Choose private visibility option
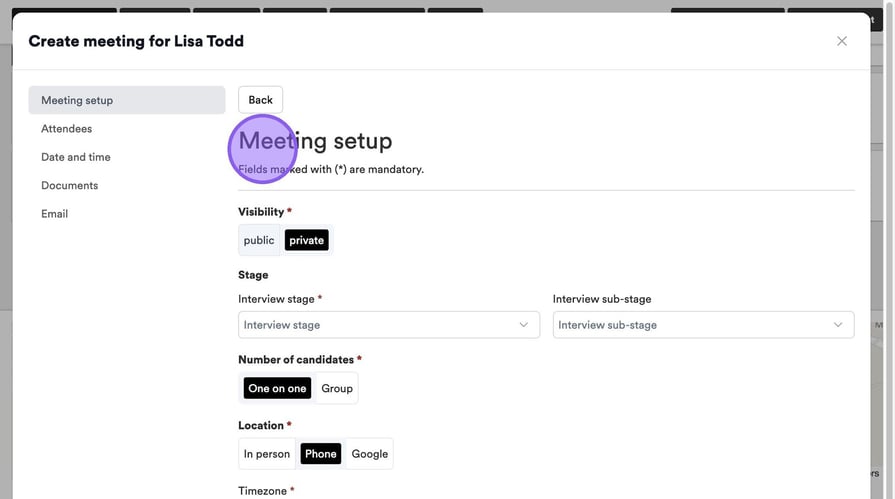The width and height of the screenshot is (895, 499). [x=306, y=240]
